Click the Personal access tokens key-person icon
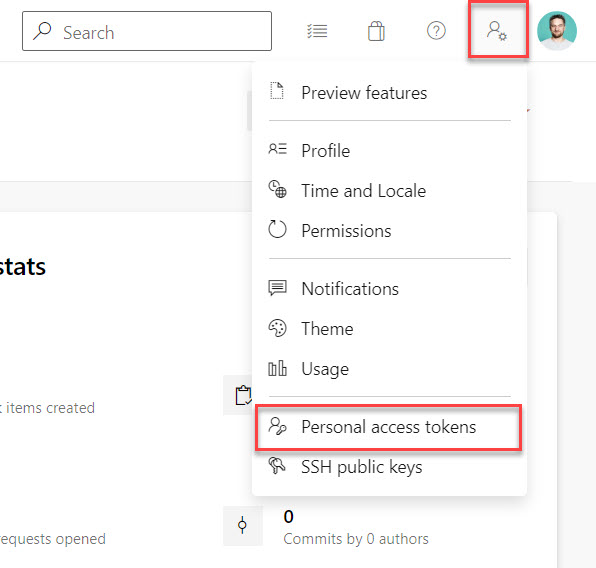 pos(277,426)
